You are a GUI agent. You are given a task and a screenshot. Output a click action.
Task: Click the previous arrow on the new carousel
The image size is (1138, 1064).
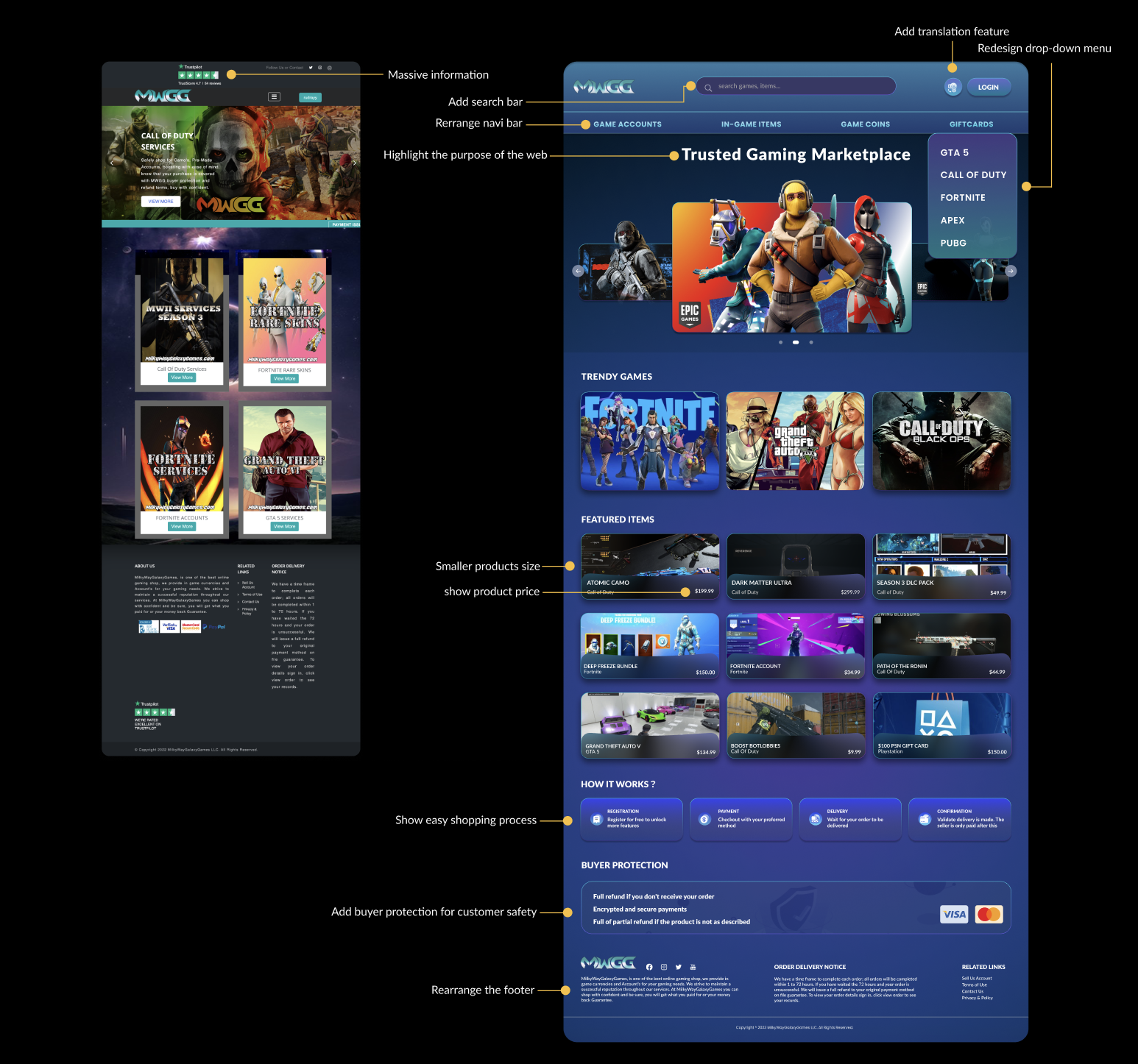tap(578, 271)
